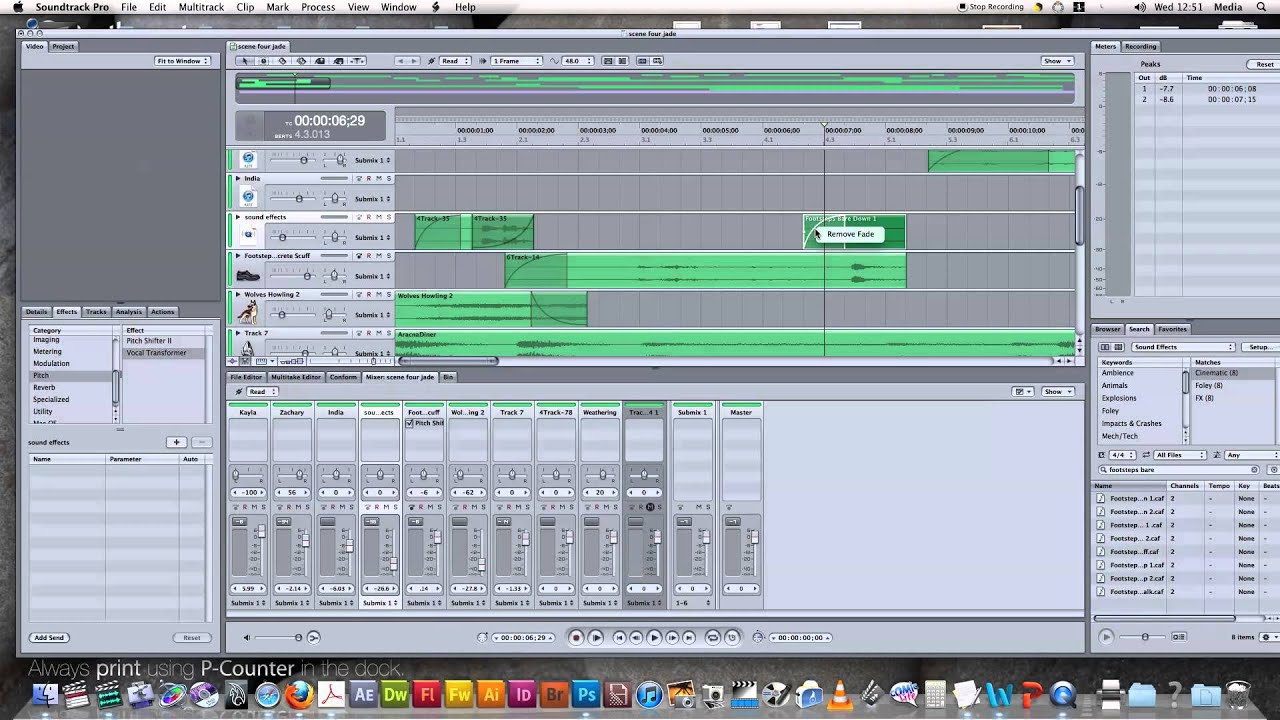Viewport: 1280px width, 720px height.
Task: Choose Remove Fade context menu item
Action: [850, 234]
